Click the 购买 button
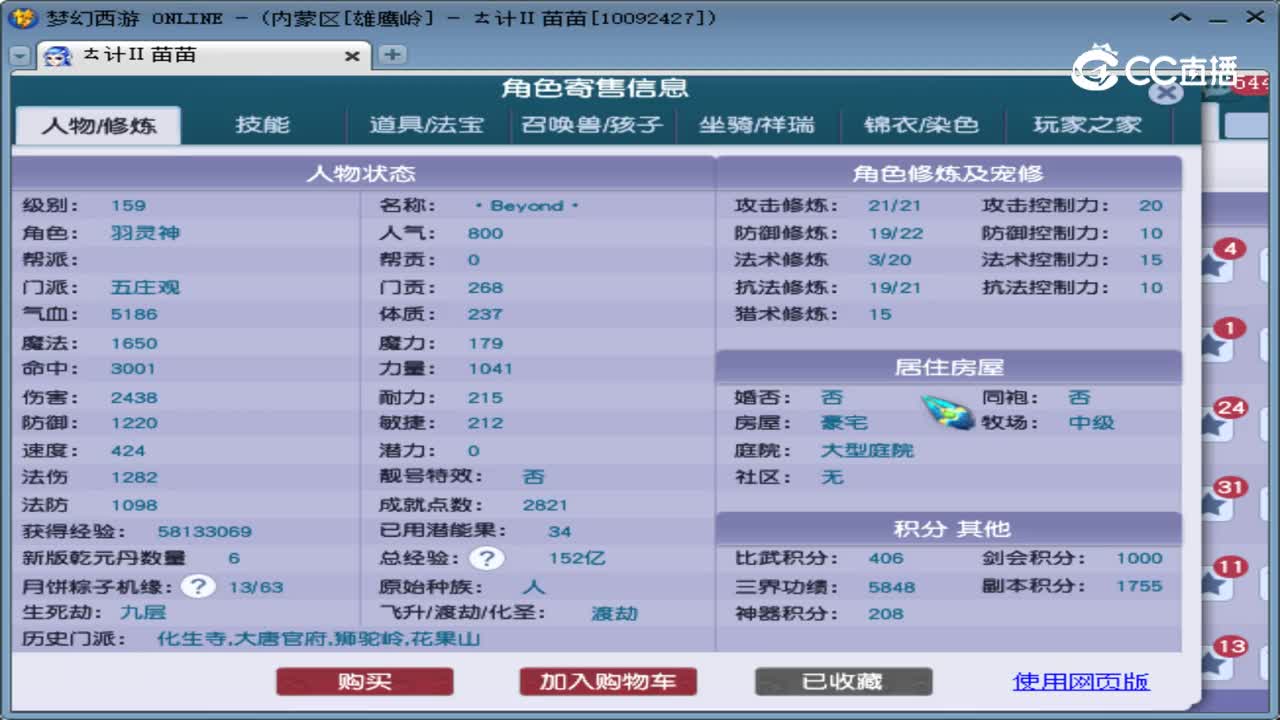Screen dimensions: 1280x720 point(365,681)
